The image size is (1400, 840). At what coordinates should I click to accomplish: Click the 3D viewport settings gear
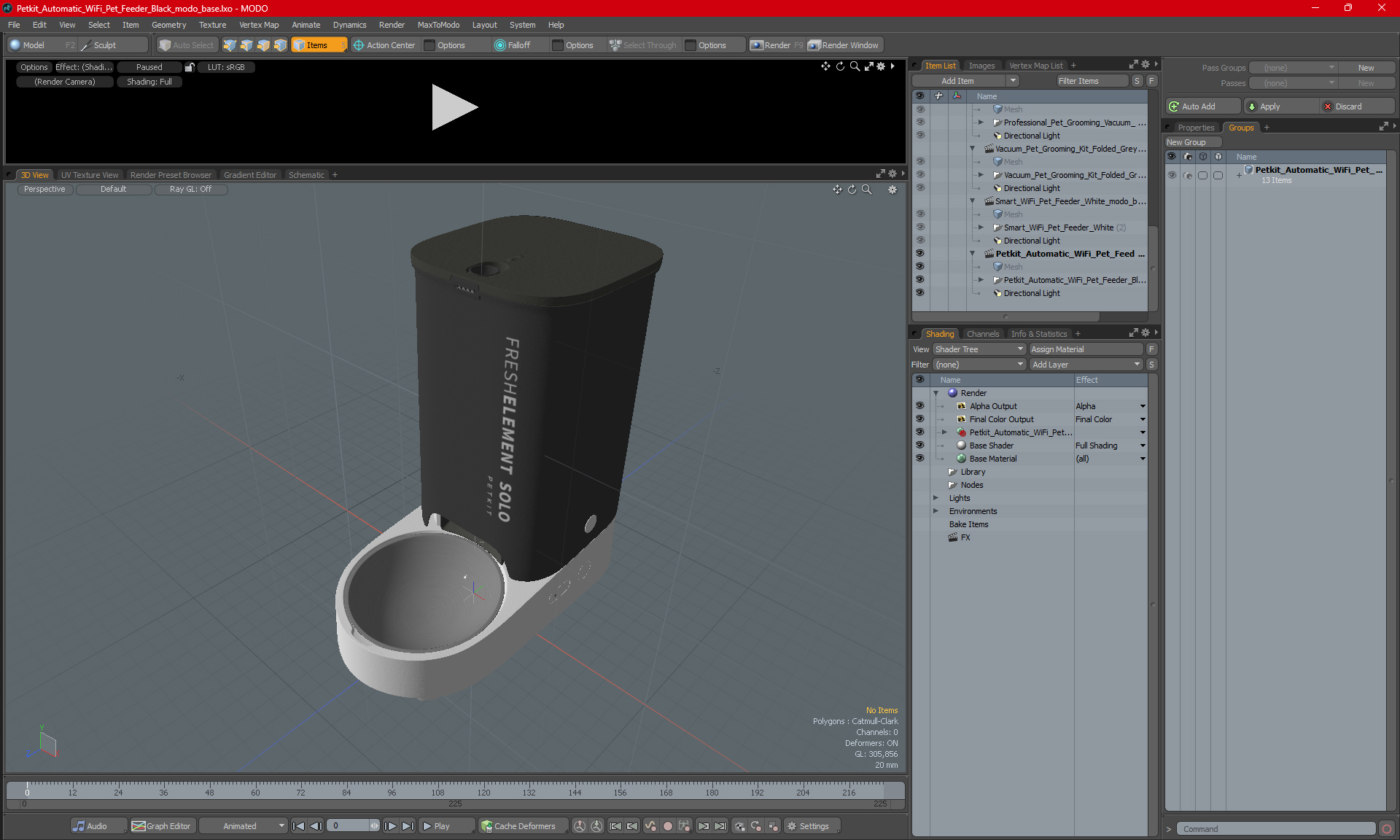[892, 190]
